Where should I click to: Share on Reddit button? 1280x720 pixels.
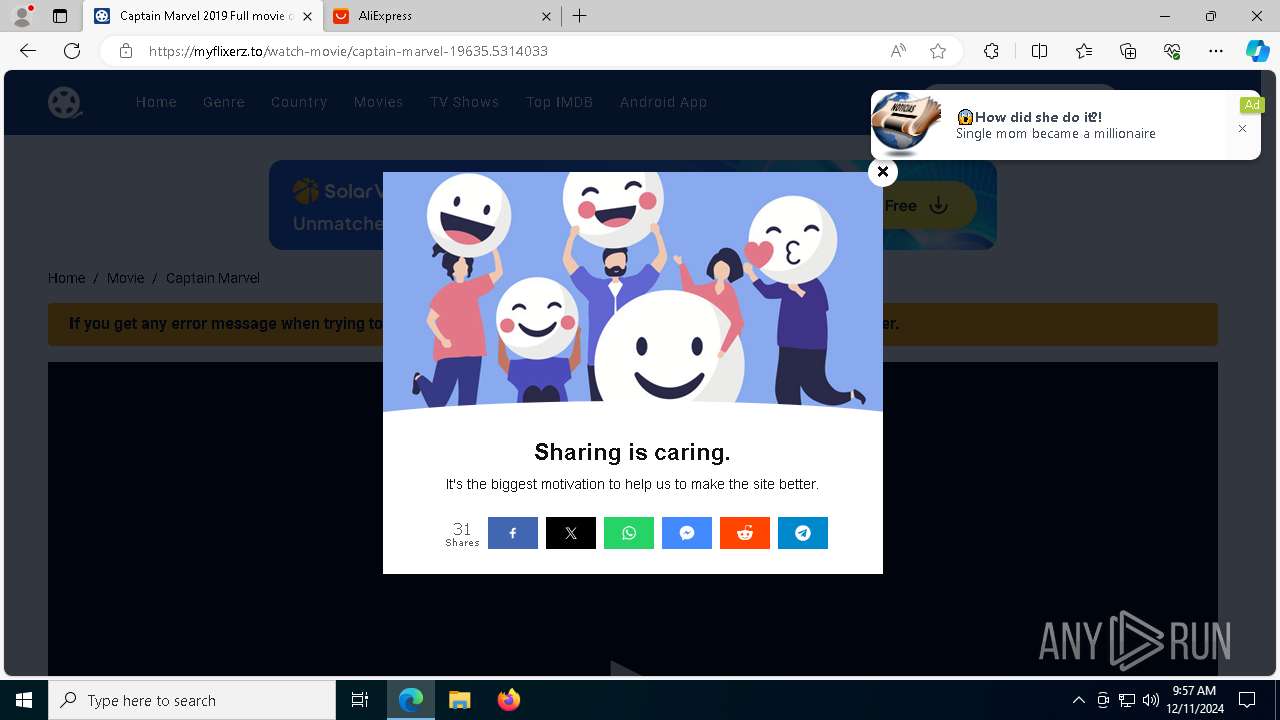(x=745, y=533)
